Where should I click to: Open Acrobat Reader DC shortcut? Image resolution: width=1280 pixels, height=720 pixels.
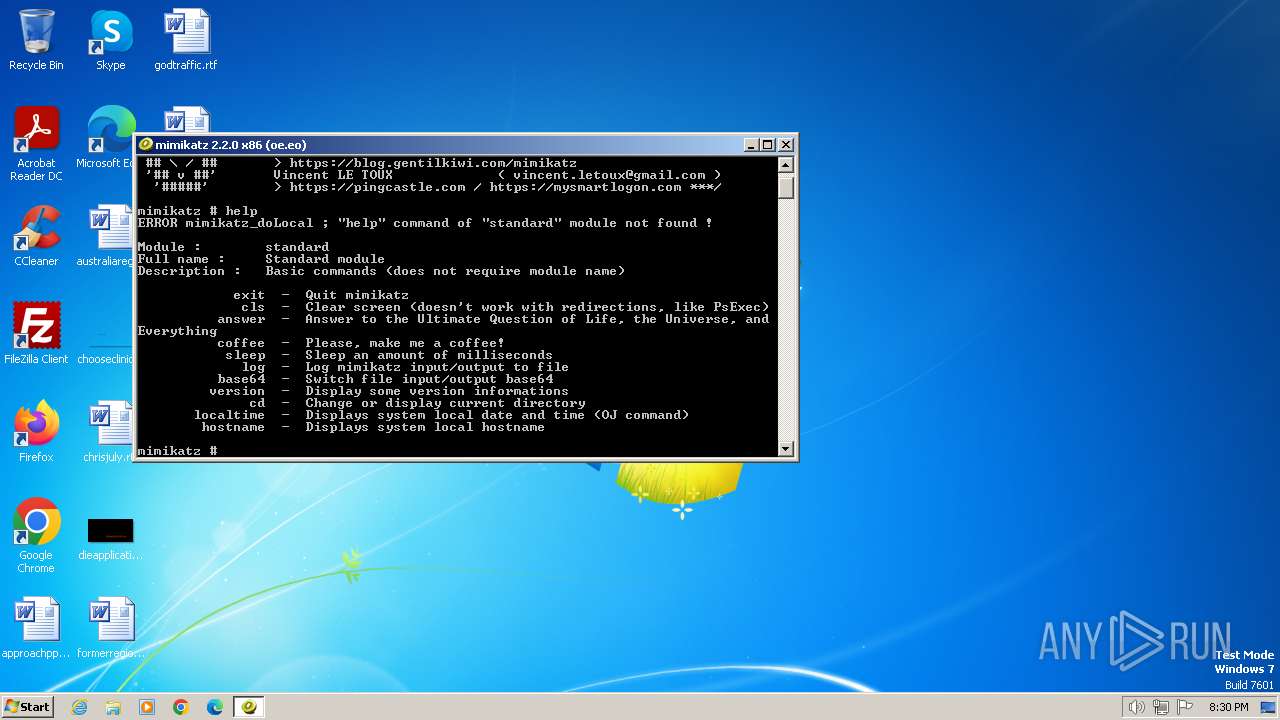36,144
